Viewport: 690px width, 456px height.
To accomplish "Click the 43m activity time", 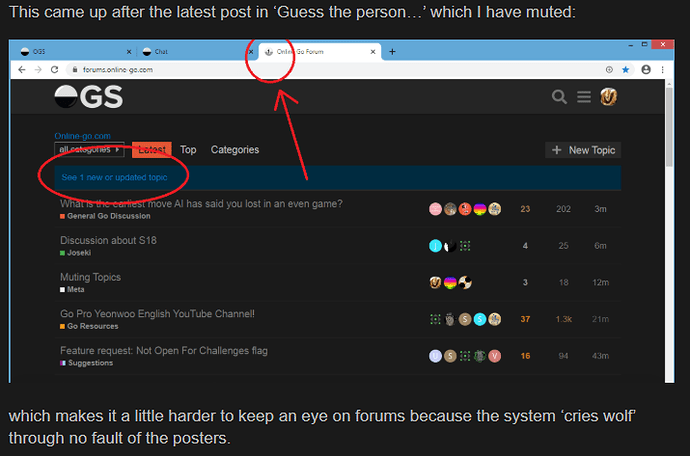I will tap(600, 356).
